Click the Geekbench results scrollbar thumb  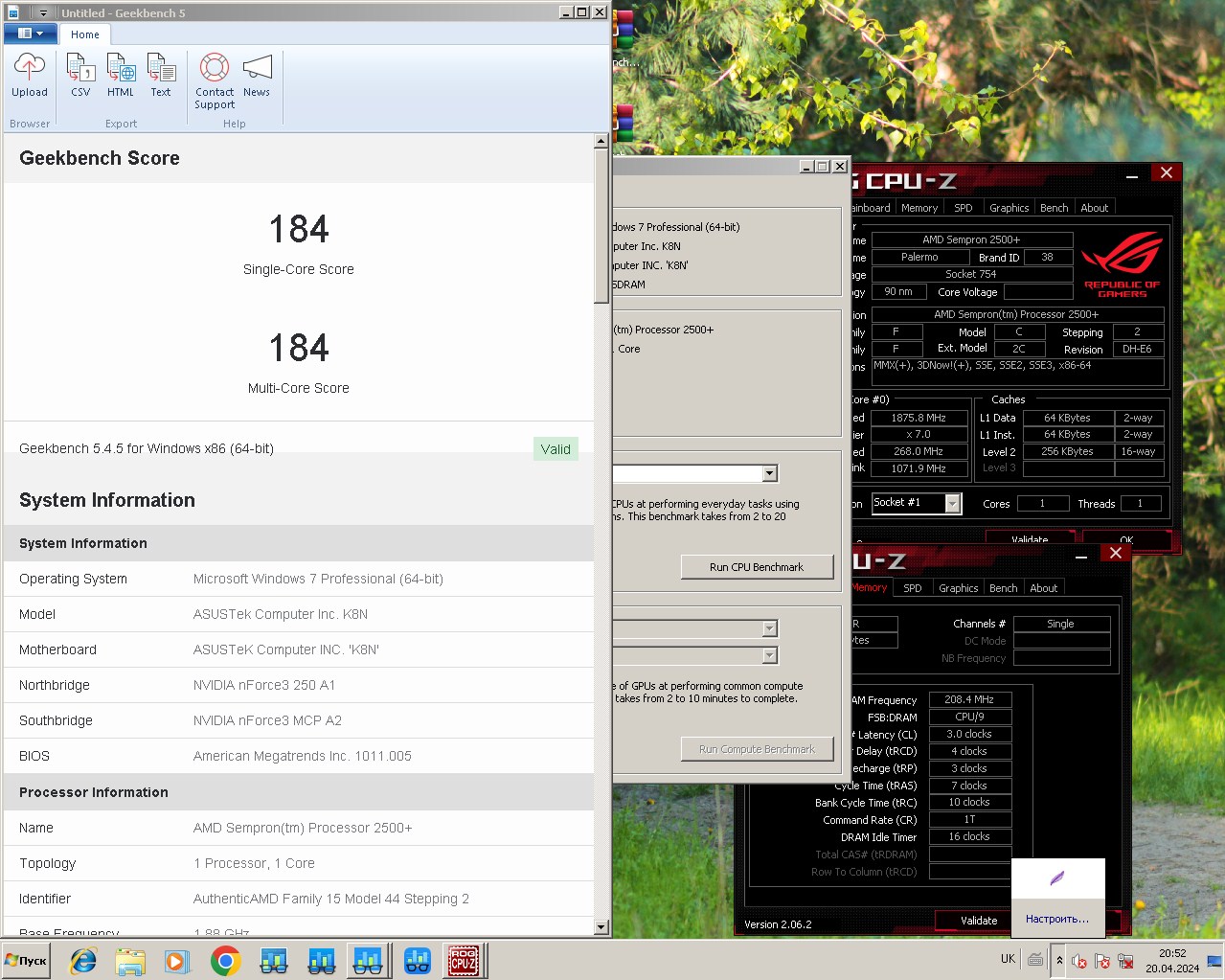[x=601, y=226]
